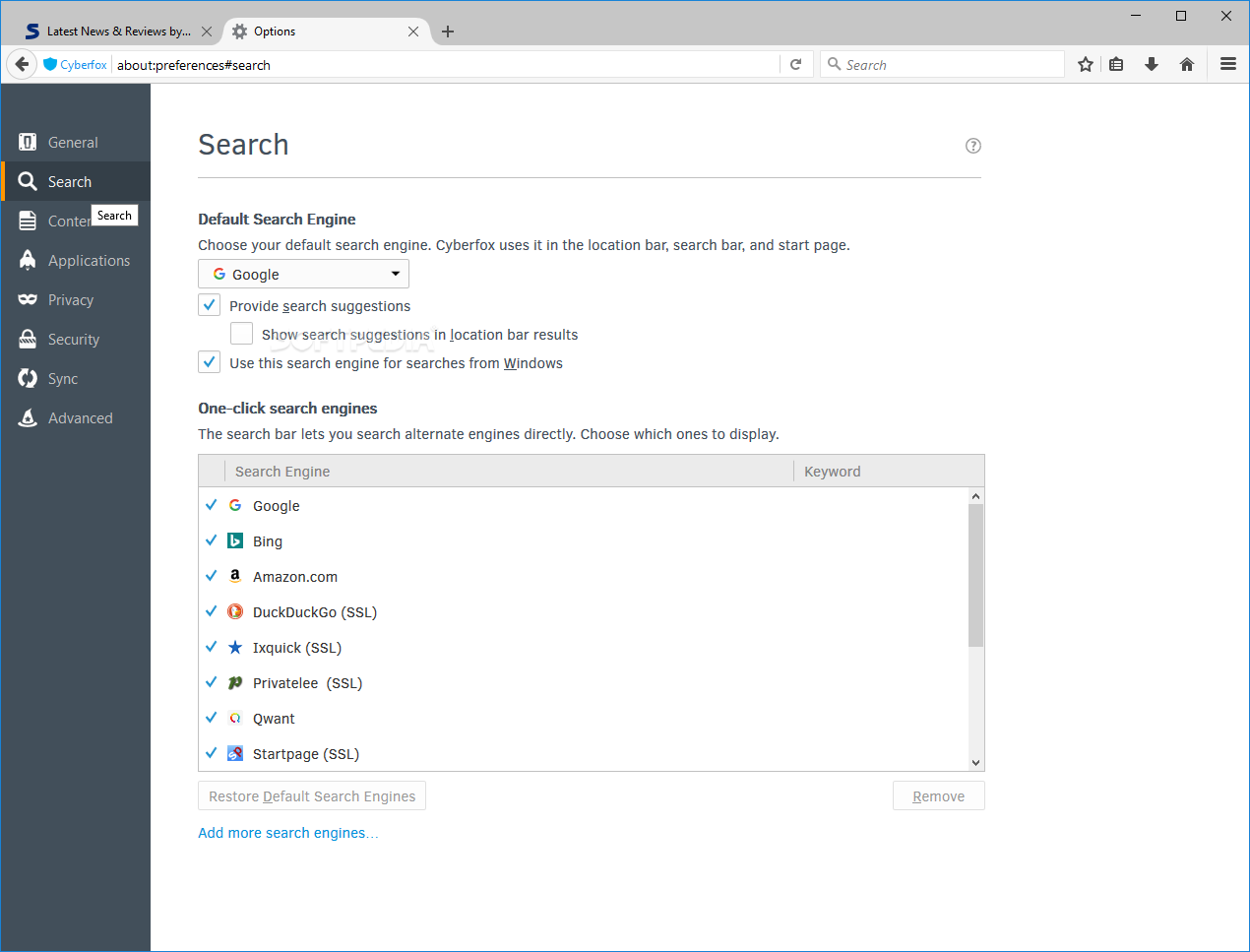Show bookmarks list icon in toolbar

coord(1116,64)
